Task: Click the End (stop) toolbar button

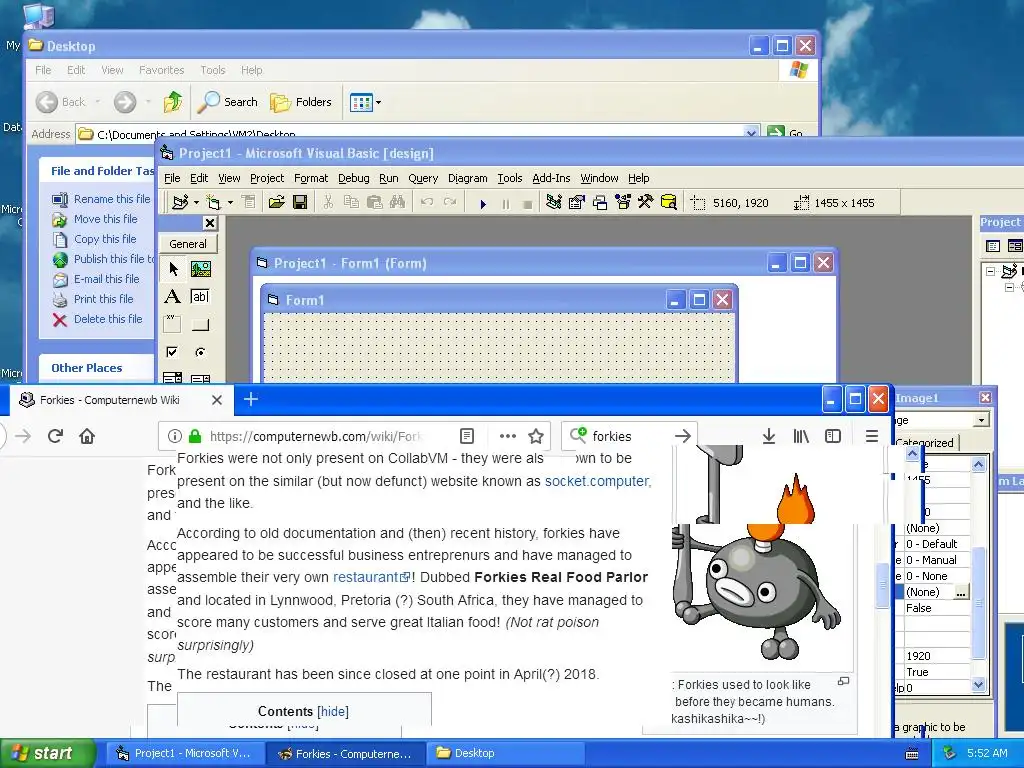Action: pos(528,204)
